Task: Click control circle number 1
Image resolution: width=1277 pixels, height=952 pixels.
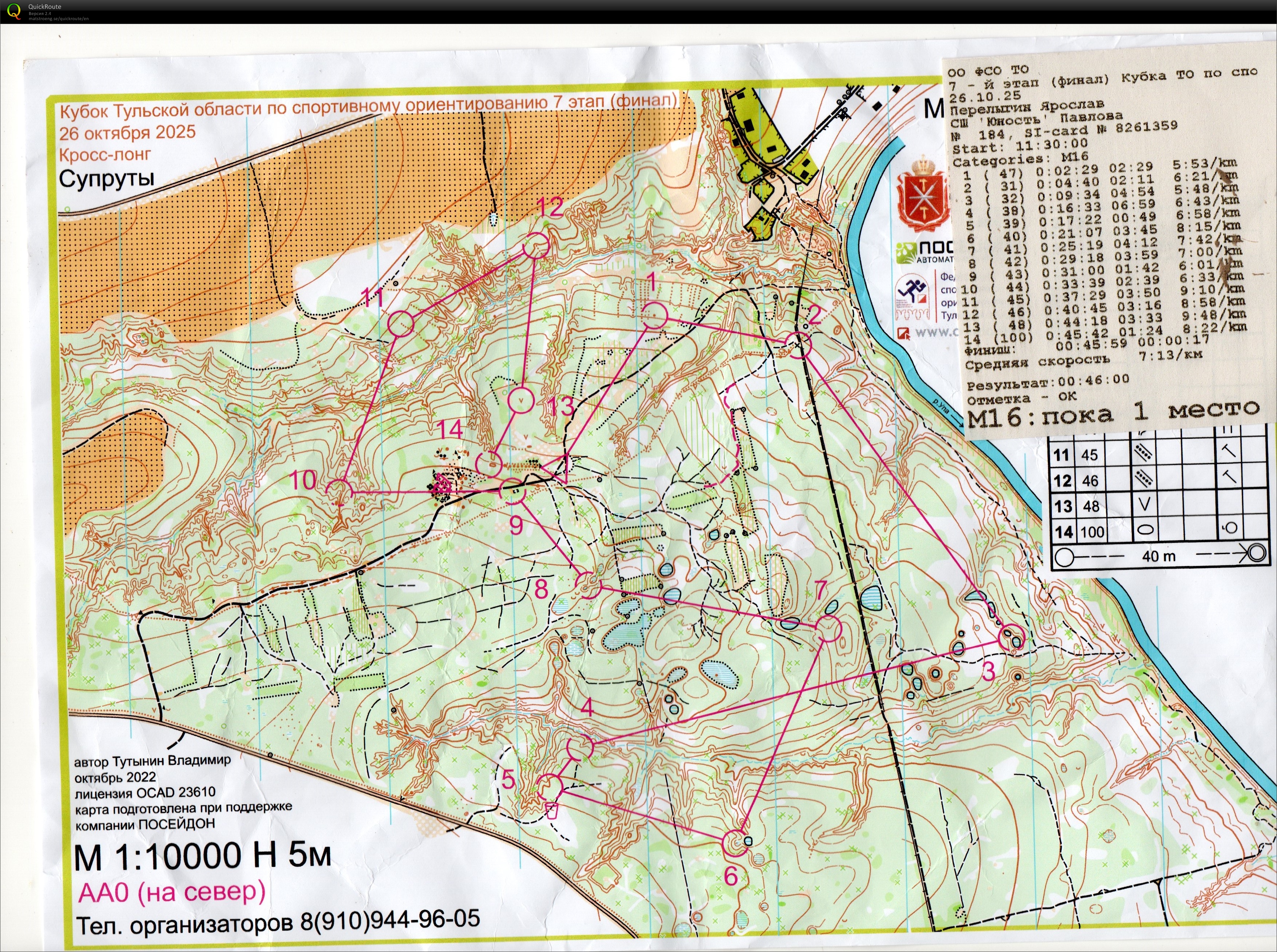Action: [x=654, y=316]
